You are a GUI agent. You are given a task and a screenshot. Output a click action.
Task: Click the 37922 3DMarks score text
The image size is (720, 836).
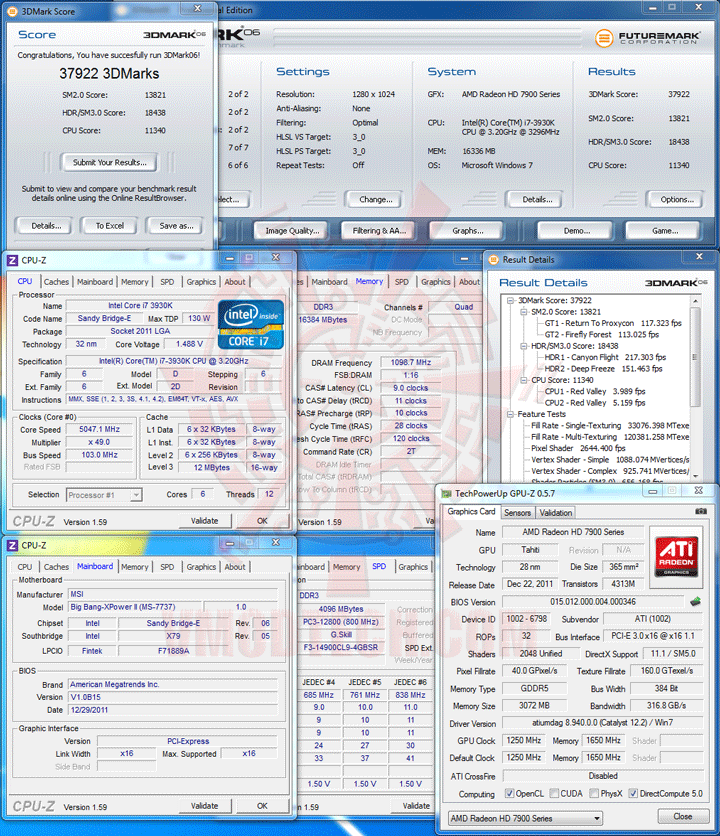click(x=109, y=74)
